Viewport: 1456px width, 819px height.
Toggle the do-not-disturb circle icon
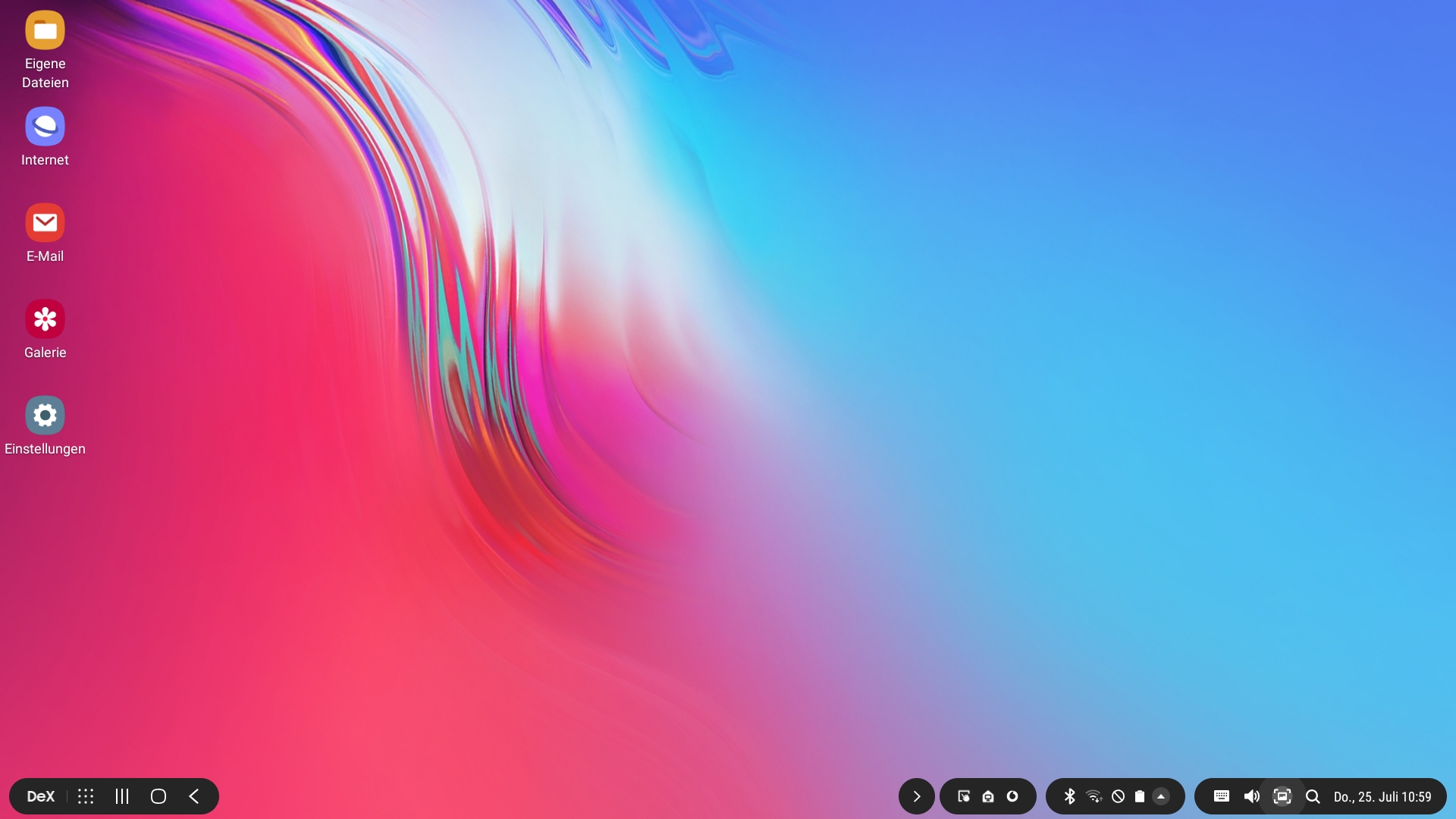tap(1118, 796)
